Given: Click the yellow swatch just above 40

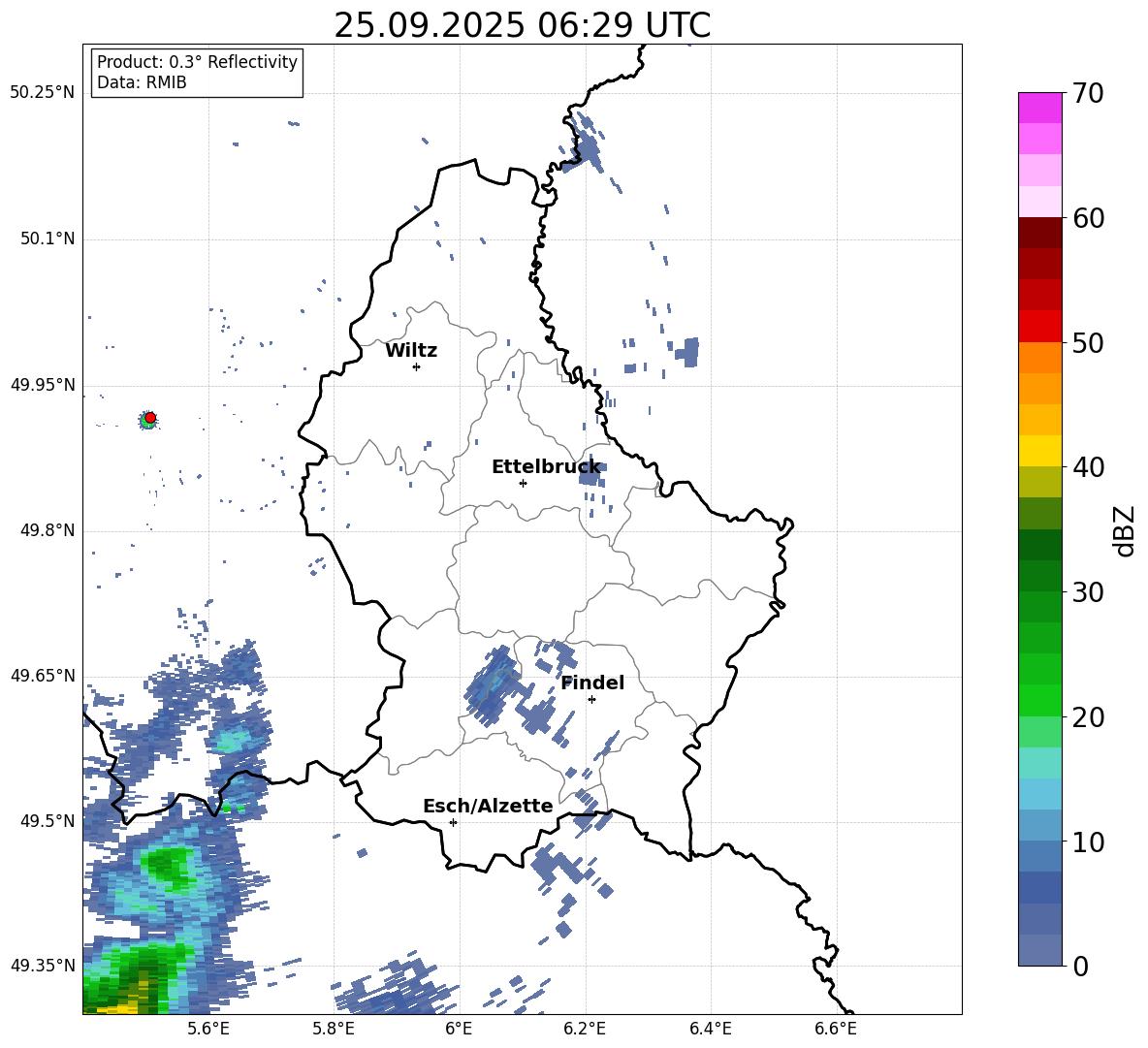Looking at the screenshot, I should [x=1040, y=451].
